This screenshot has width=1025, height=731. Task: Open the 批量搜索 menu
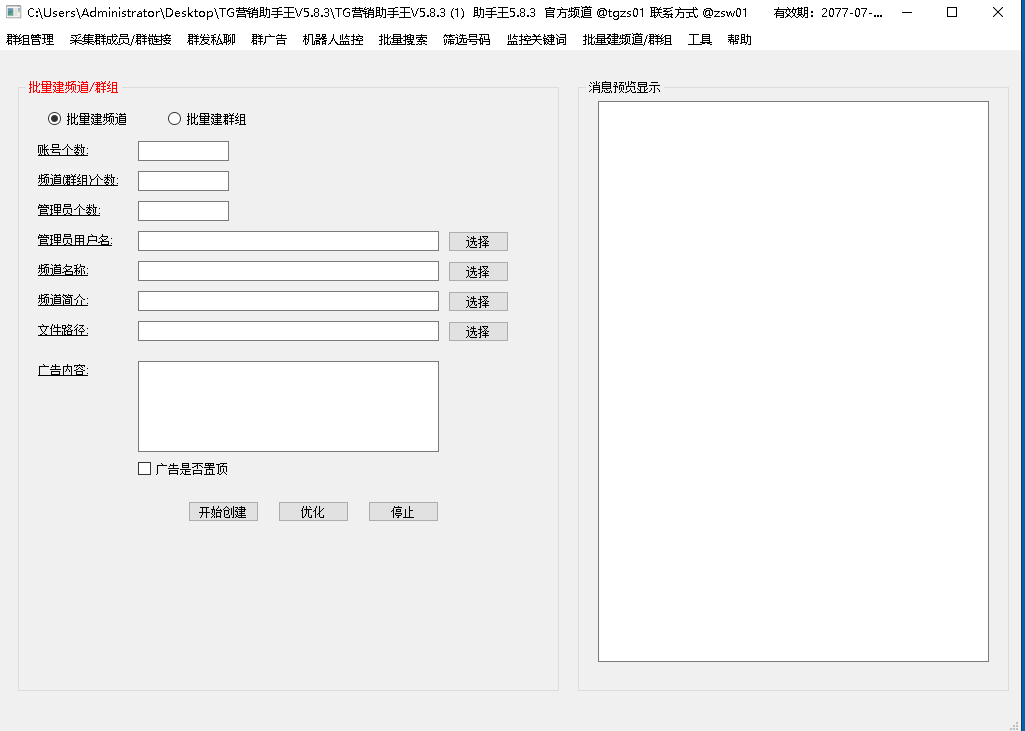pyautogui.click(x=403, y=40)
